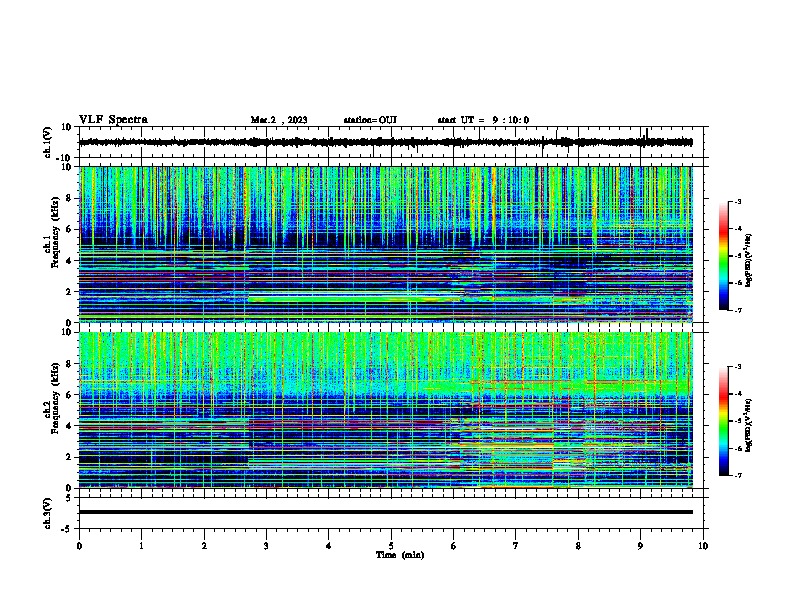Click the "VLF Spectra" plot title

click(114, 120)
